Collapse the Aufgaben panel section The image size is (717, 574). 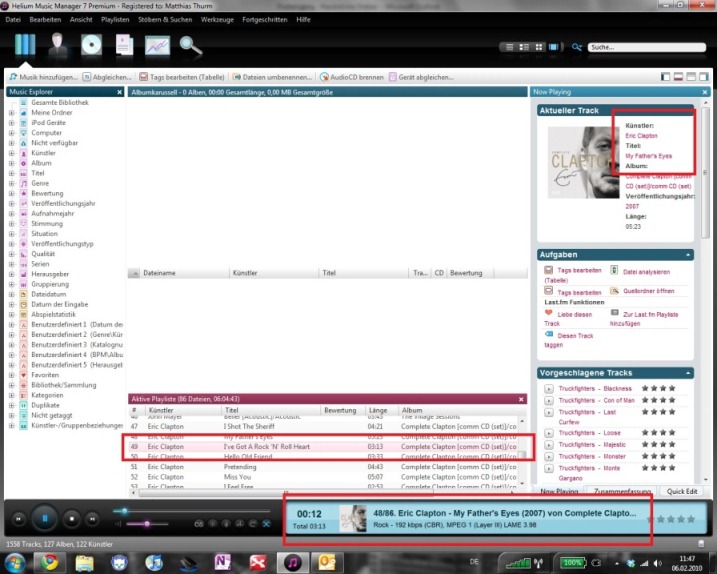[x=688, y=255]
